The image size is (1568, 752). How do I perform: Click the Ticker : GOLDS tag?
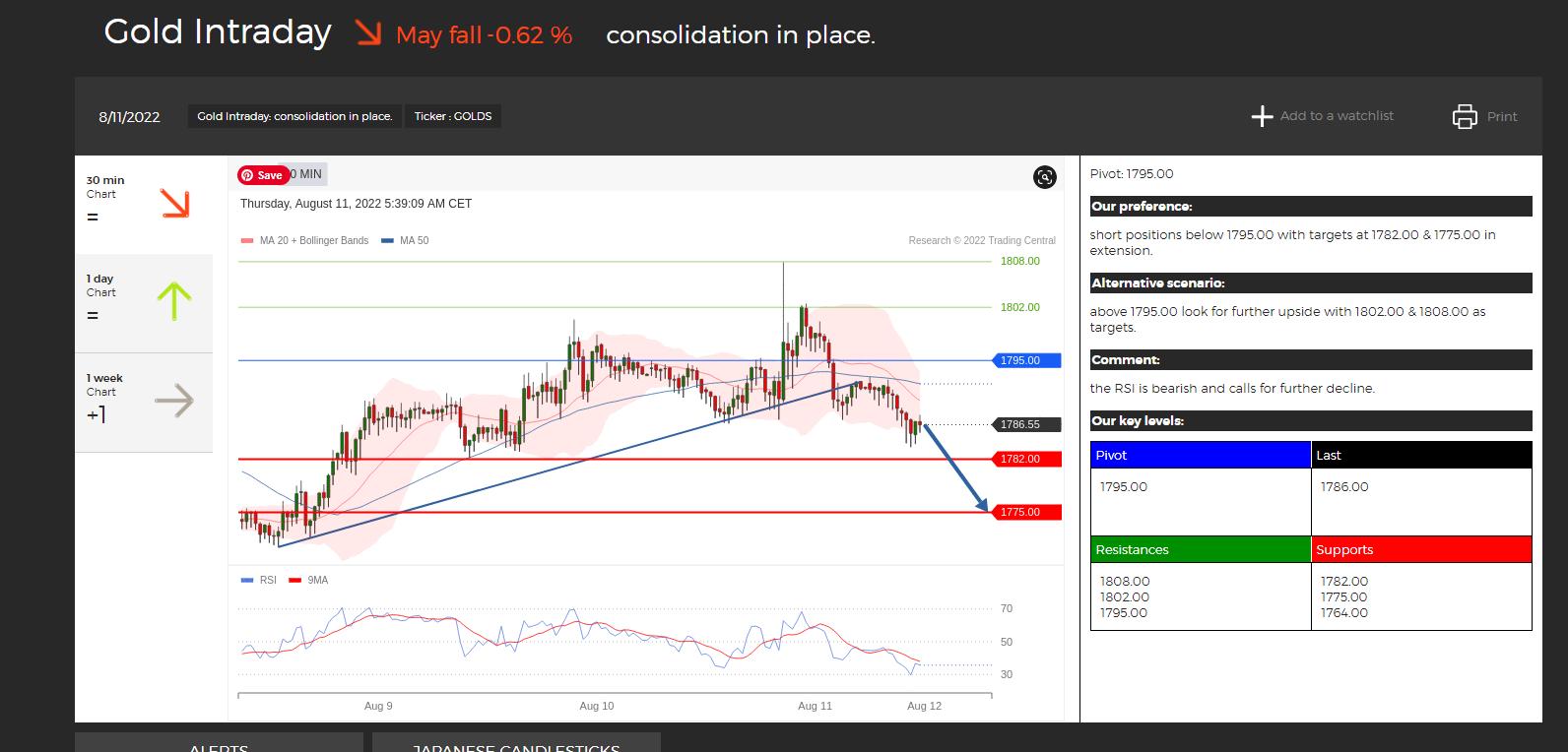(453, 116)
